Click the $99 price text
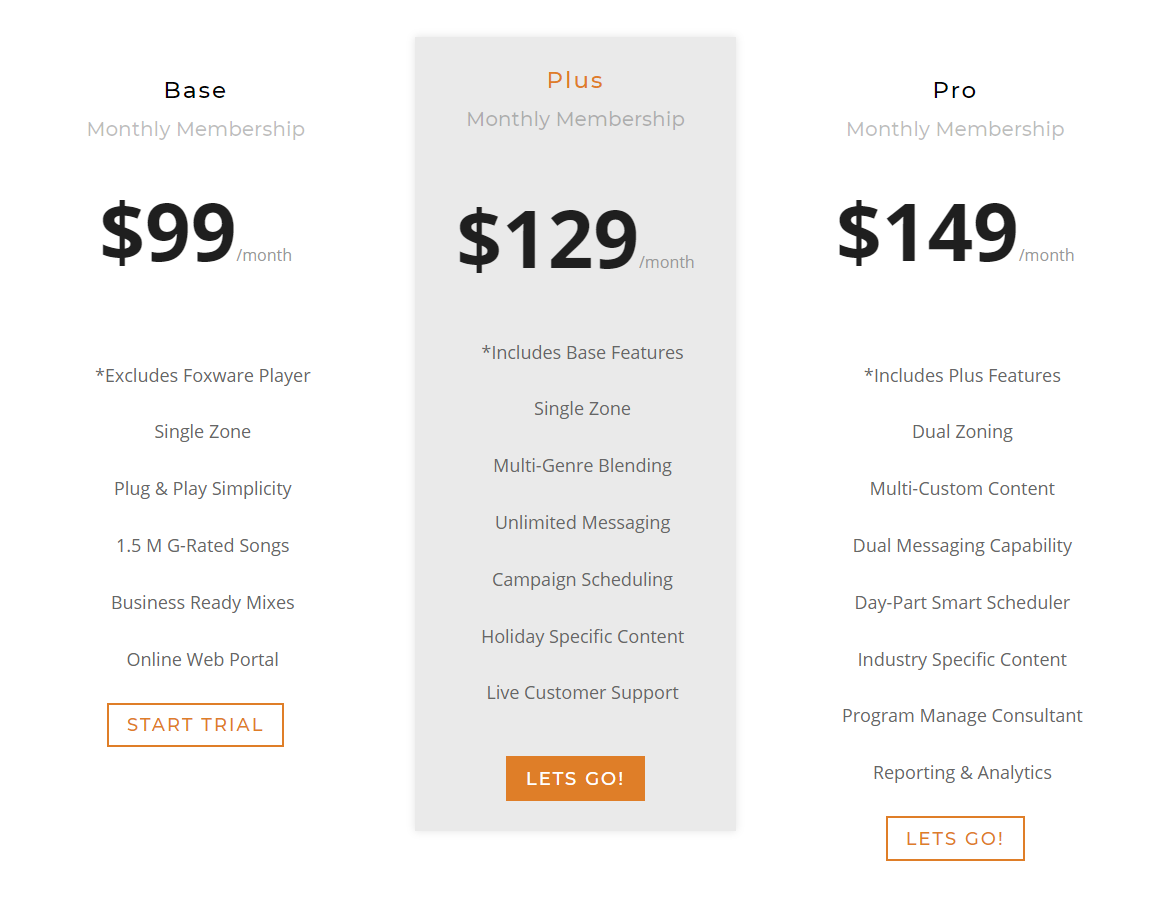Screen dimensions: 1158x897 click(168, 232)
